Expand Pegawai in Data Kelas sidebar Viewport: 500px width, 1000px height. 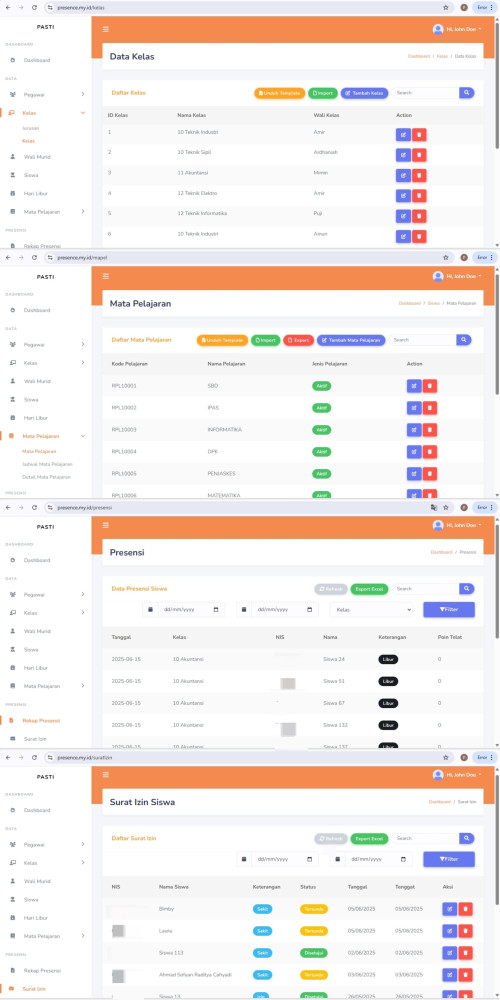pyautogui.click(x=82, y=94)
